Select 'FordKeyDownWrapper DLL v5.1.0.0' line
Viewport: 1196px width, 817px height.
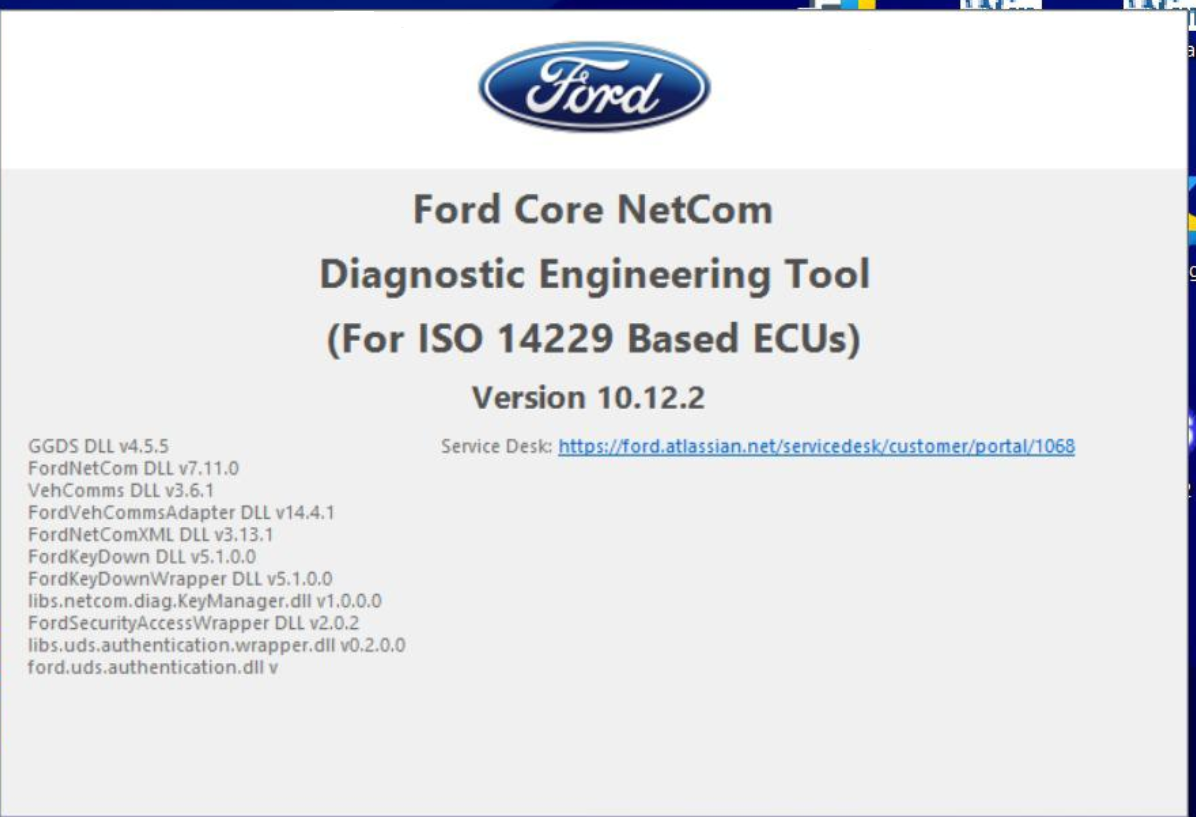click(x=180, y=579)
